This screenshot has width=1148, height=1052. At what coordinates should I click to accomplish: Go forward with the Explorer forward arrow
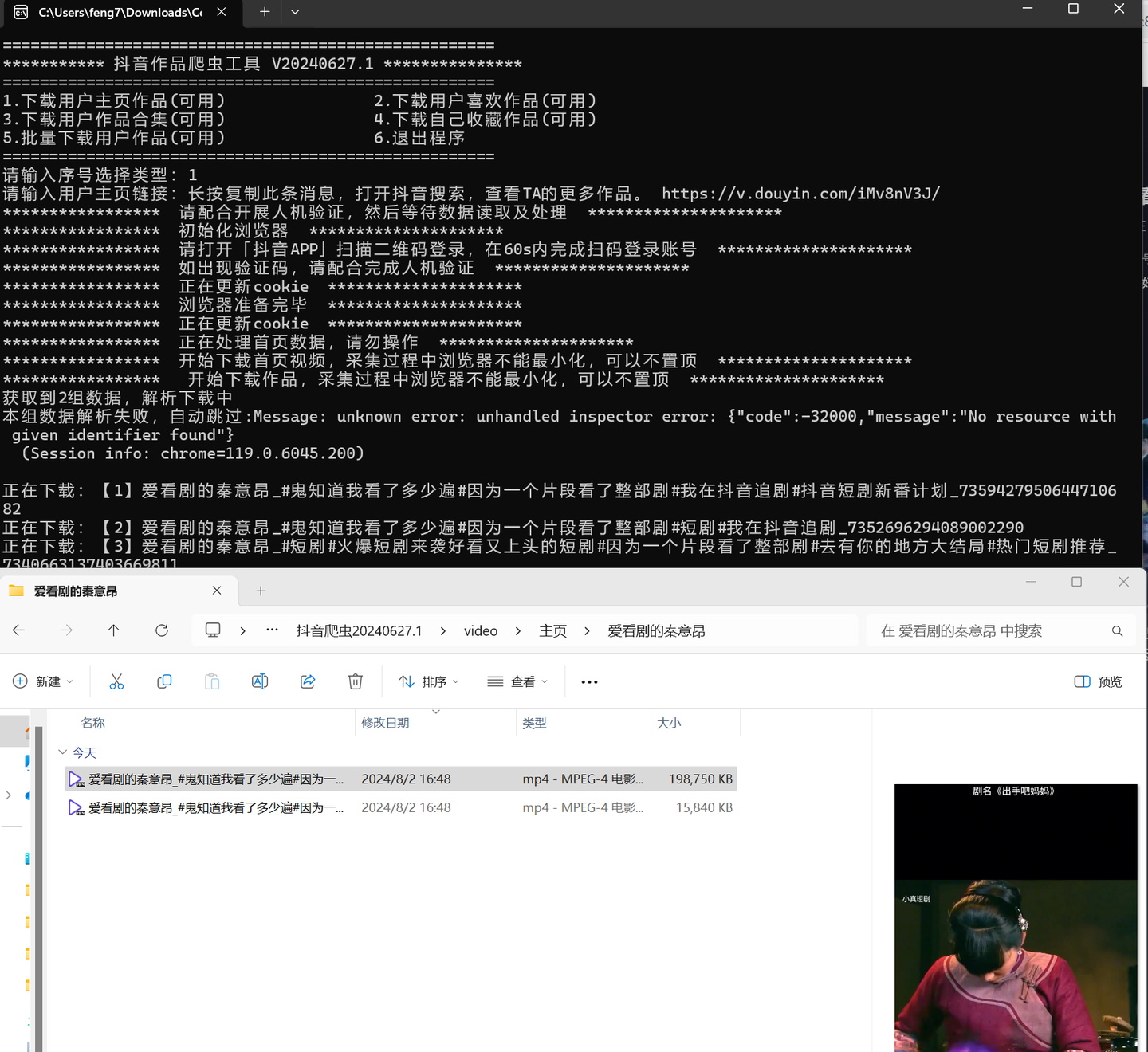66,630
